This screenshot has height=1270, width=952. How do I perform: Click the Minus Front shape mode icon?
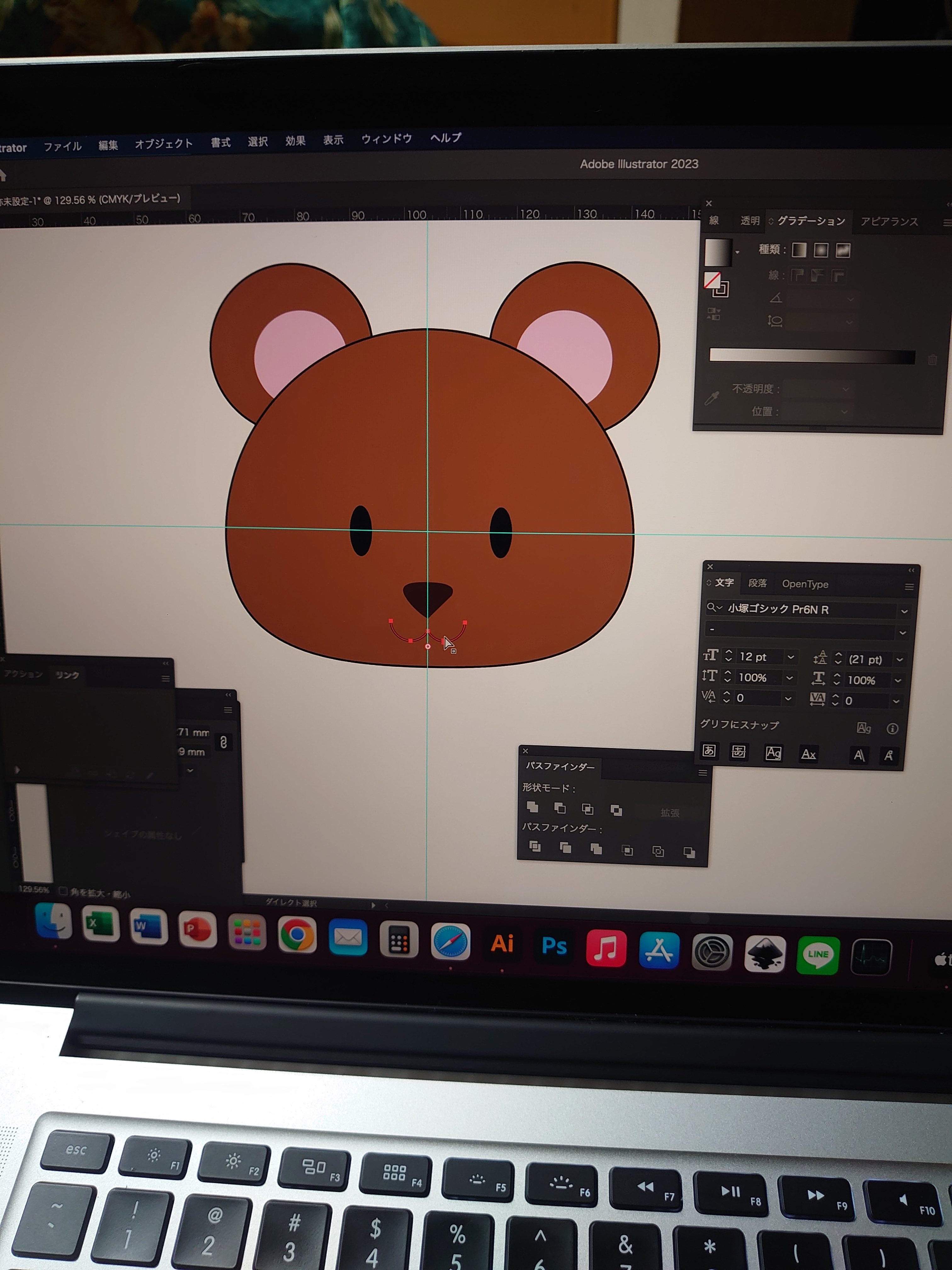tap(560, 808)
